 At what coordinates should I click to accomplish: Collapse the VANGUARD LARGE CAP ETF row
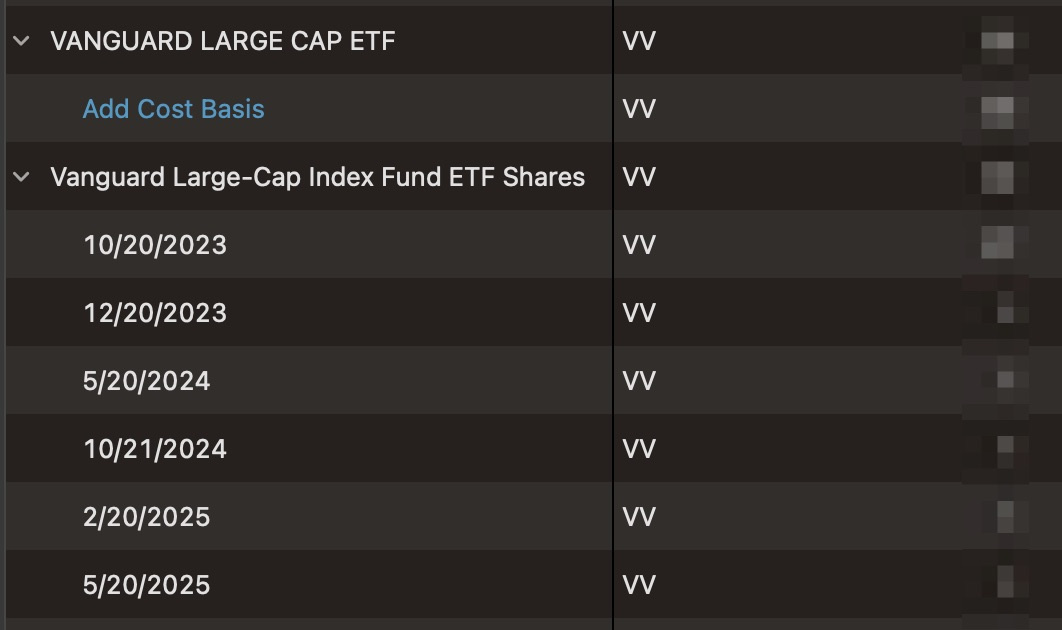21,41
